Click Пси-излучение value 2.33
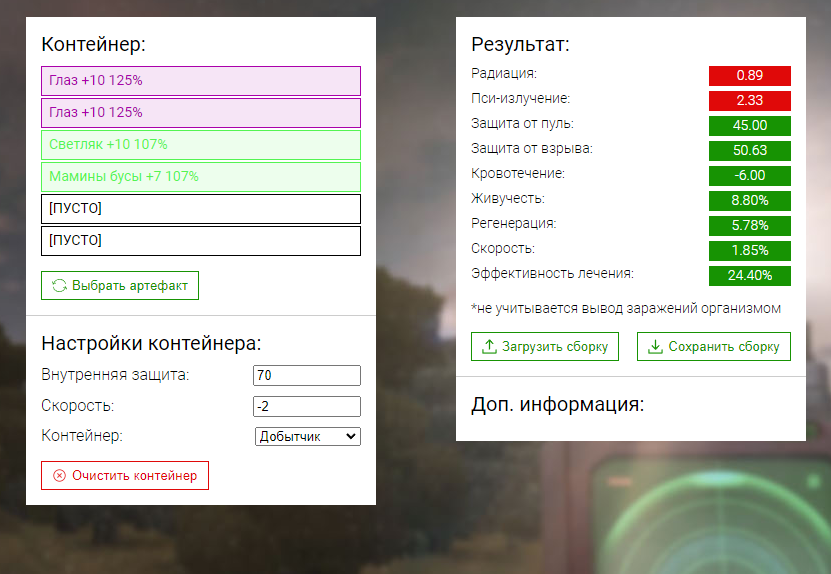The image size is (831, 574). (x=749, y=100)
